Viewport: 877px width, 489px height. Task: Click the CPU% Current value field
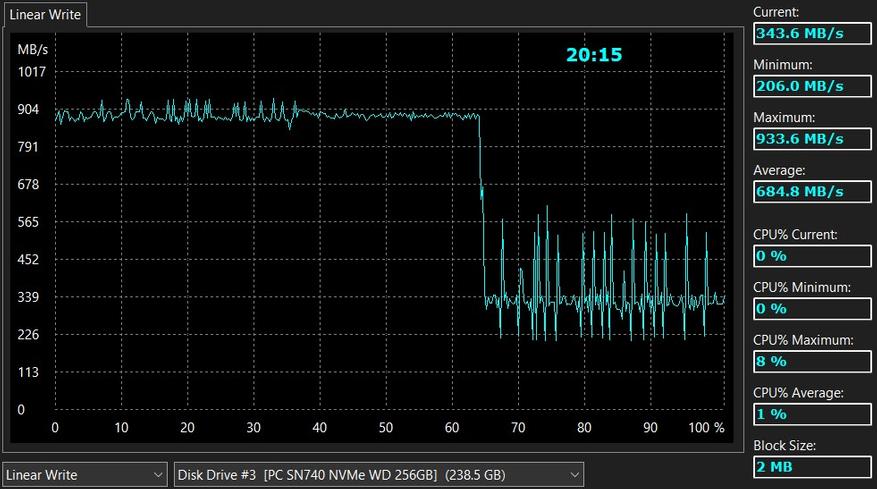812,256
